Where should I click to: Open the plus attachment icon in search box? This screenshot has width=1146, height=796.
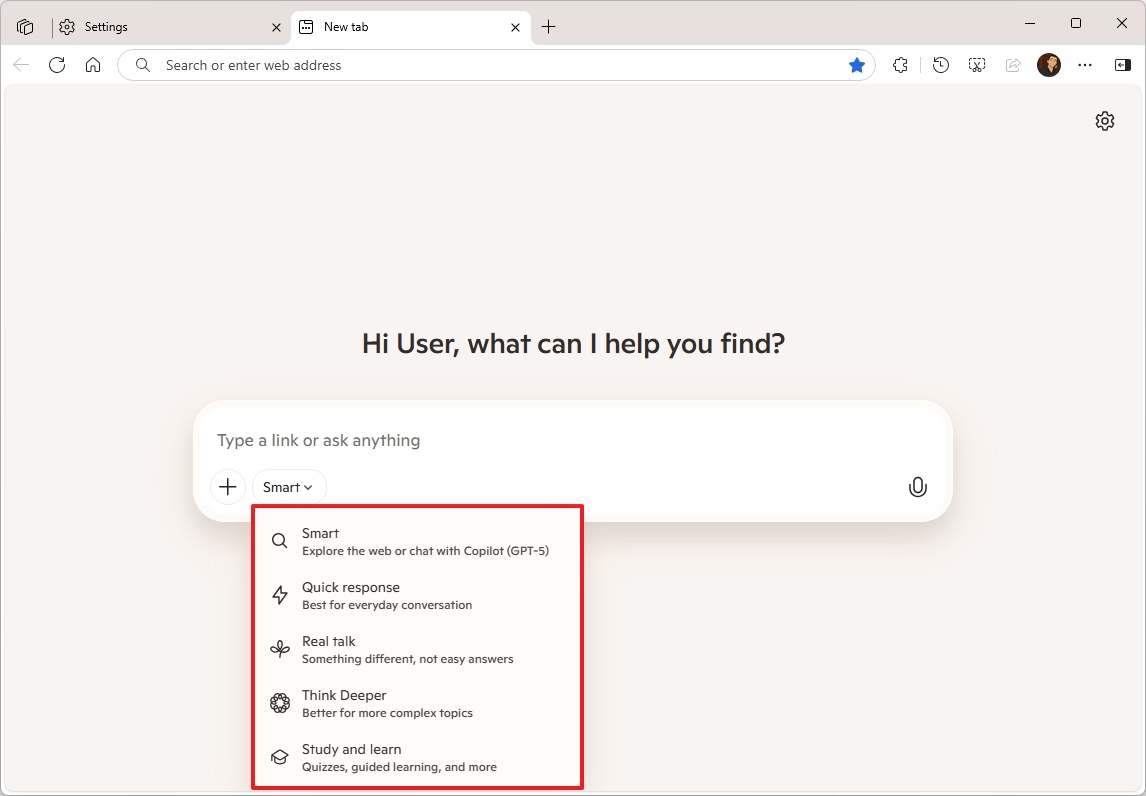(227, 487)
